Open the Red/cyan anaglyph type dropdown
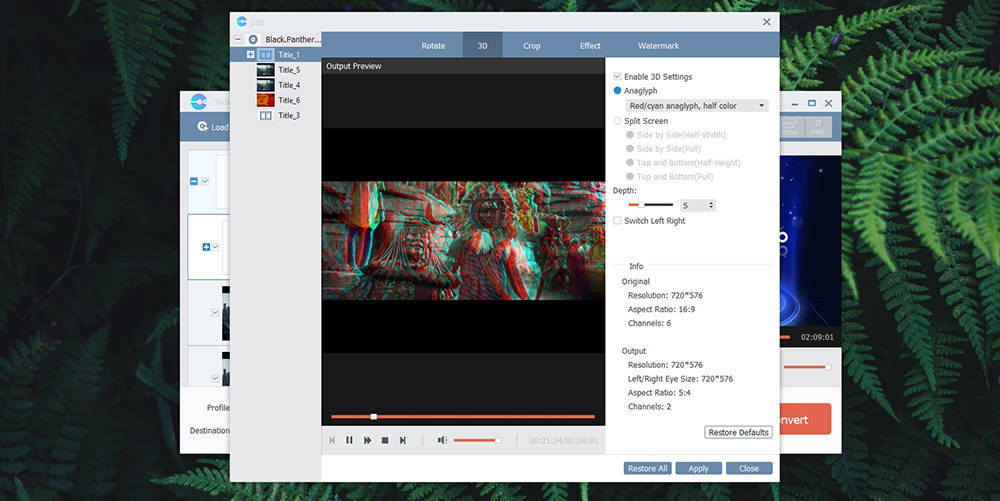This screenshot has height=501, width=1000. (x=697, y=106)
